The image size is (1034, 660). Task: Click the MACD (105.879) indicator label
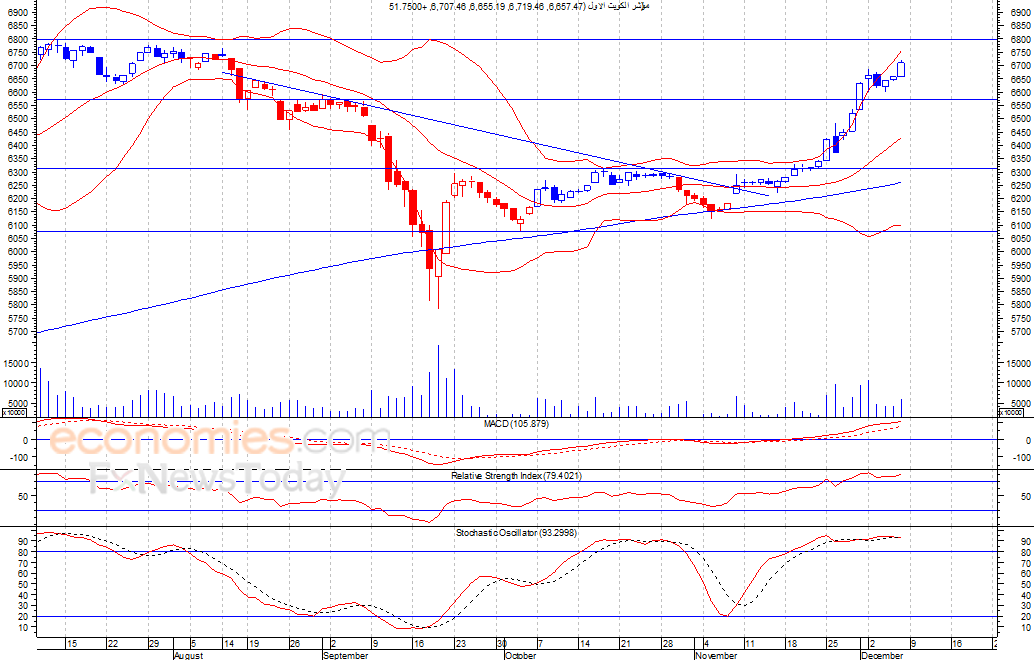(x=516, y=424)
